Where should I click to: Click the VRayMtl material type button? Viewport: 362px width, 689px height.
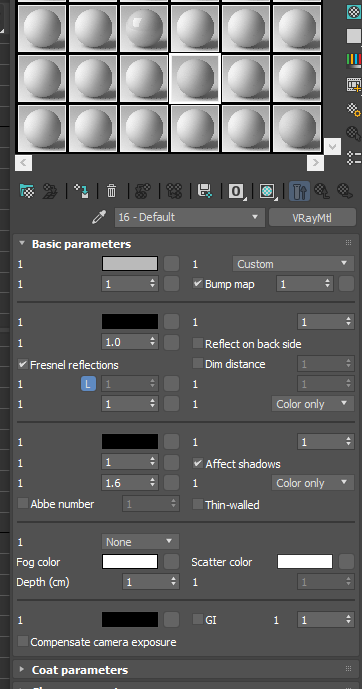point(312,217)
